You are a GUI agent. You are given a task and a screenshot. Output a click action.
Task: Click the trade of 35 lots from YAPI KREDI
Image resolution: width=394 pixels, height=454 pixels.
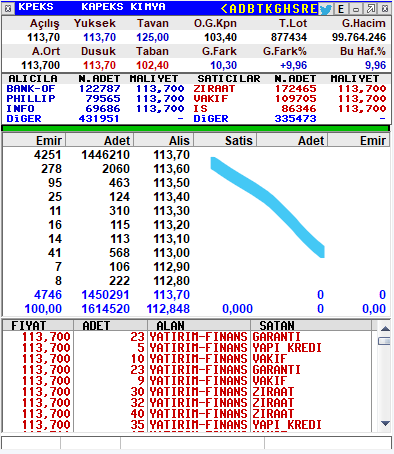tap(187, 425)
